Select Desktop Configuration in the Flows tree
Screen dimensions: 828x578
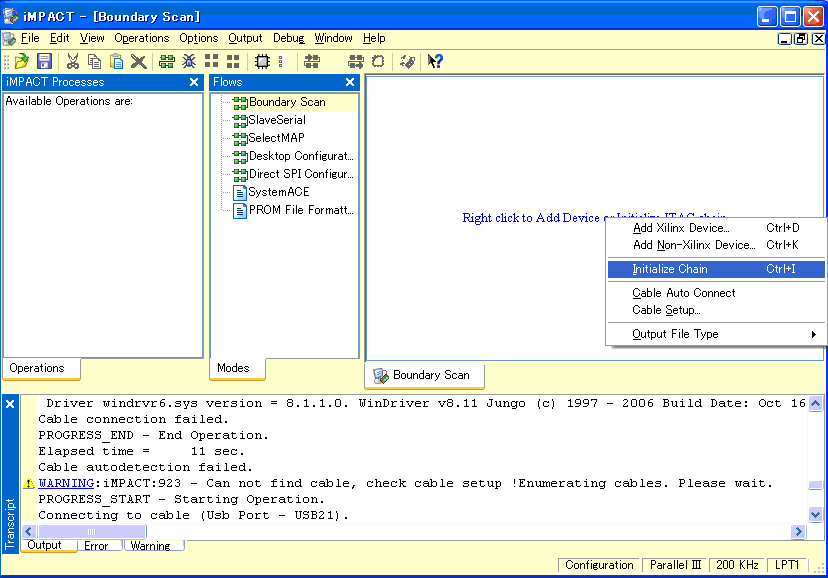point(301,156)
